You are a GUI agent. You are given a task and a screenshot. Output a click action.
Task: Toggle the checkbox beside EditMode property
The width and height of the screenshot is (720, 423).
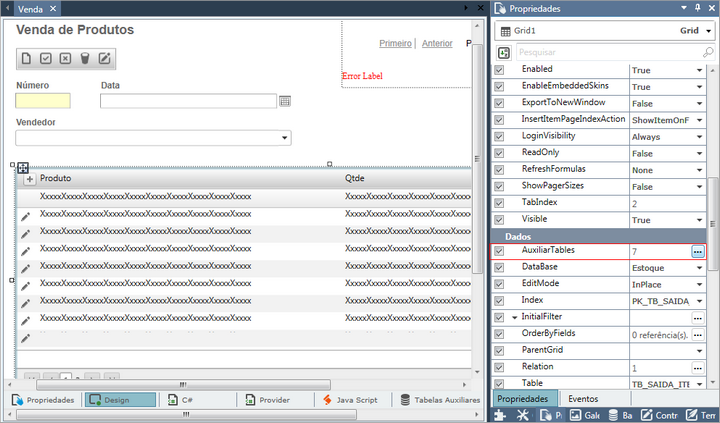click(500, 284)
